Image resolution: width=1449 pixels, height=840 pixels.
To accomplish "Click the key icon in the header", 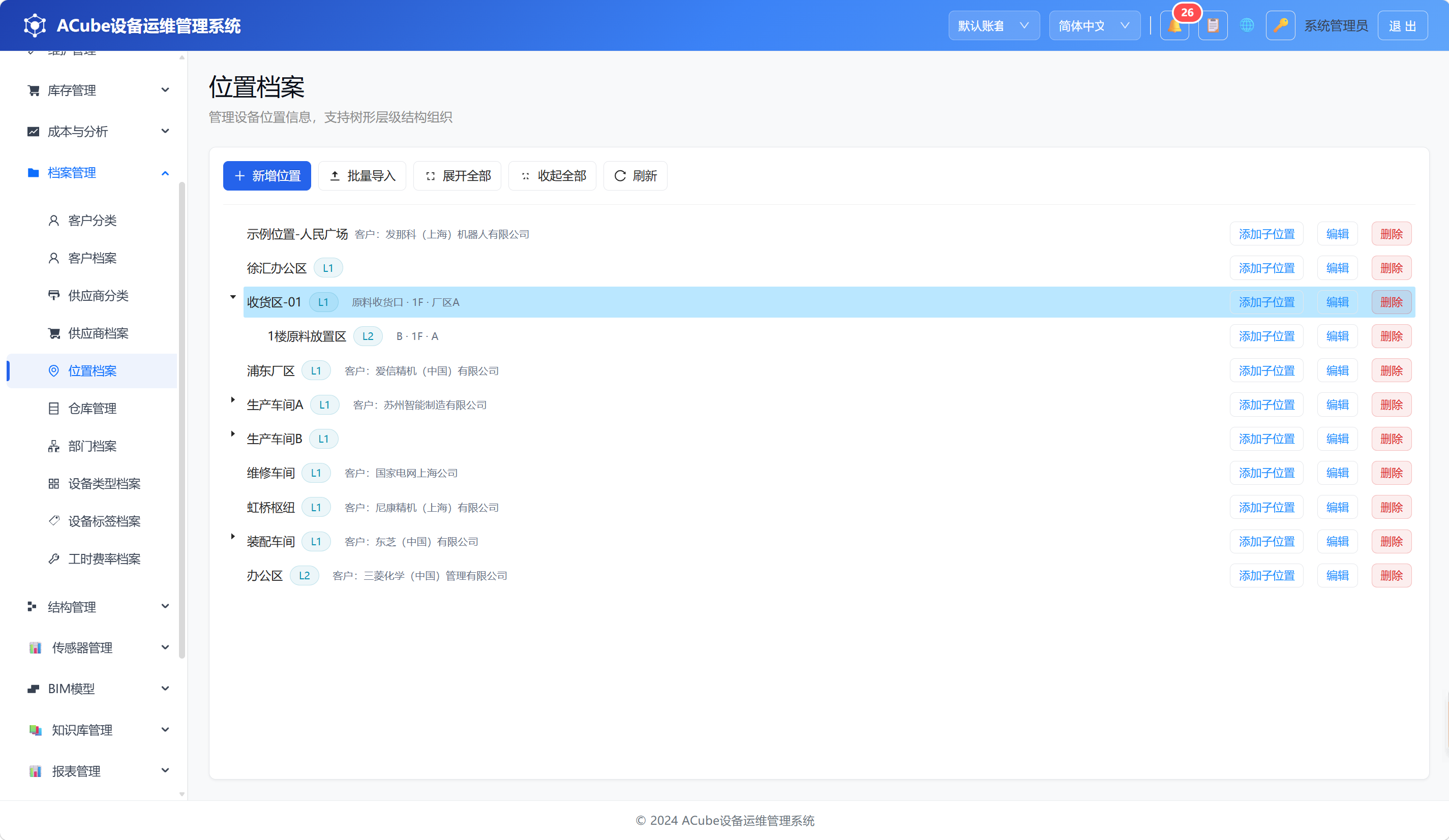I will pyautogui.click(x=1280, y=26).
